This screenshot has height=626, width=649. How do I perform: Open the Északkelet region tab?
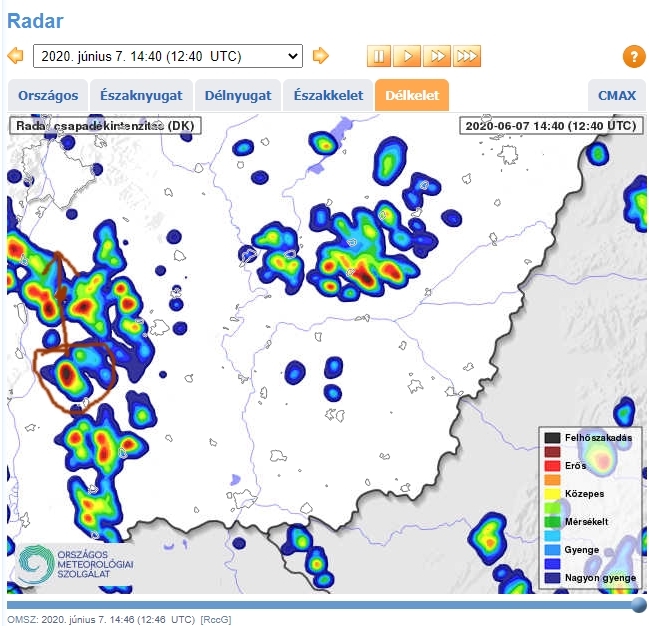[328, 95]
